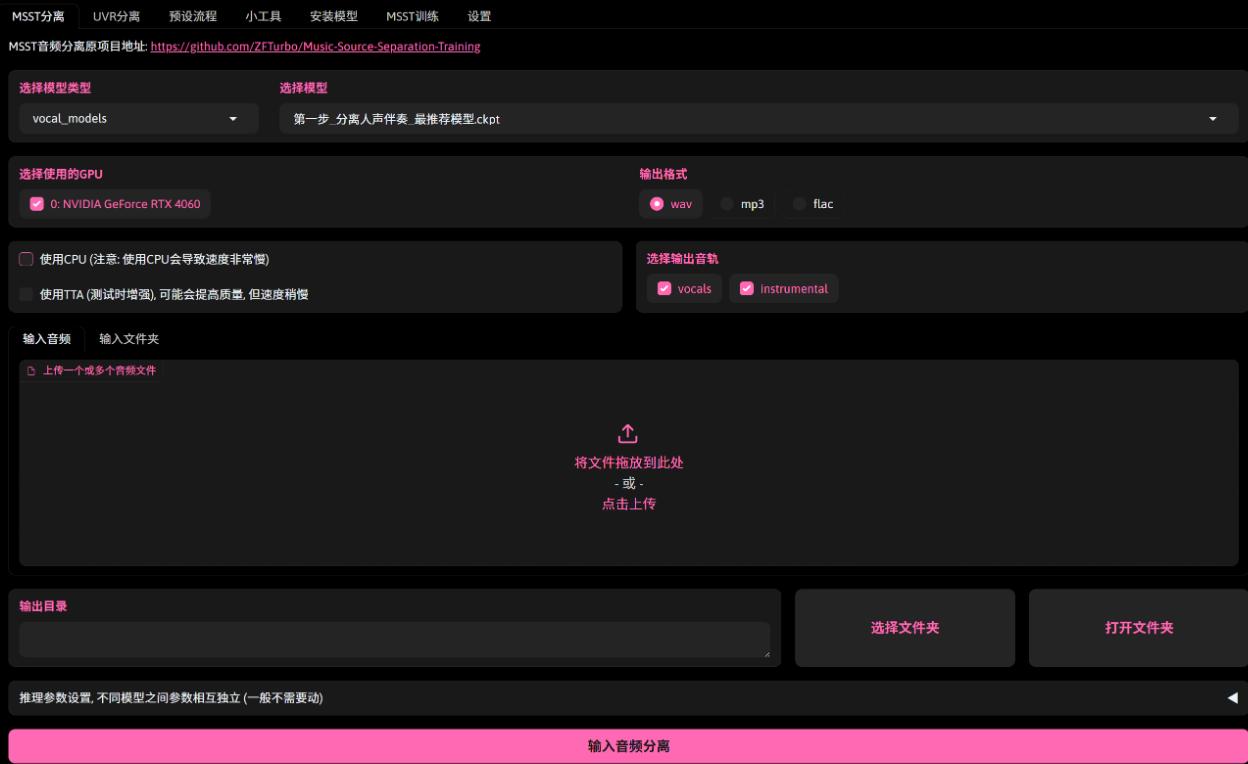
Task: Select mp3 output format
Action: (x=727, y=204)
